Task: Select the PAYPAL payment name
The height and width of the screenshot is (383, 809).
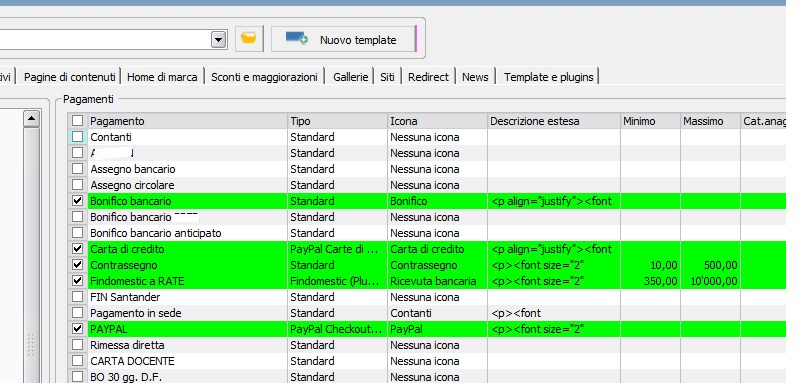Action: click(108, 329)
